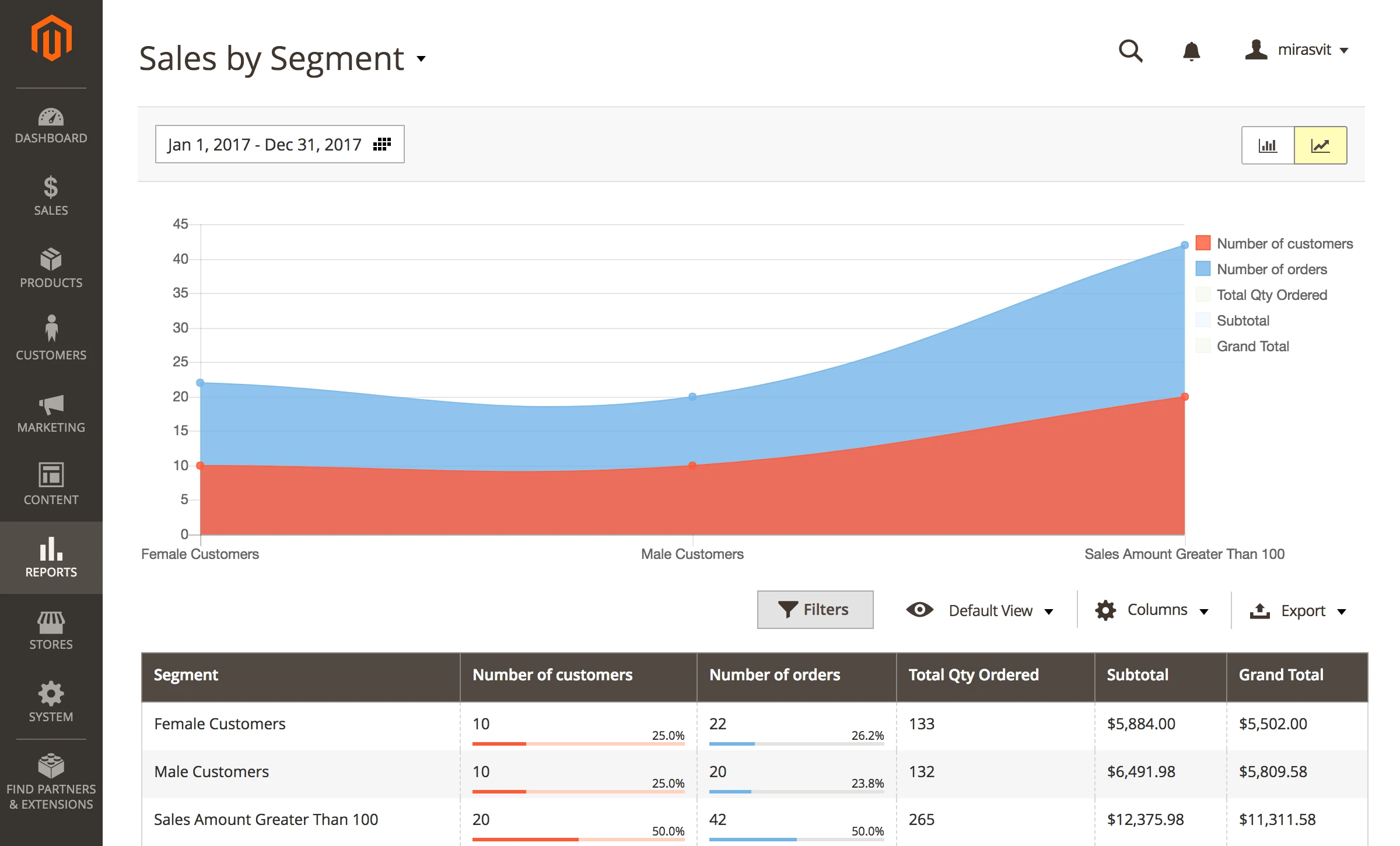Switch to bar chart view icon

[1268, 145]
